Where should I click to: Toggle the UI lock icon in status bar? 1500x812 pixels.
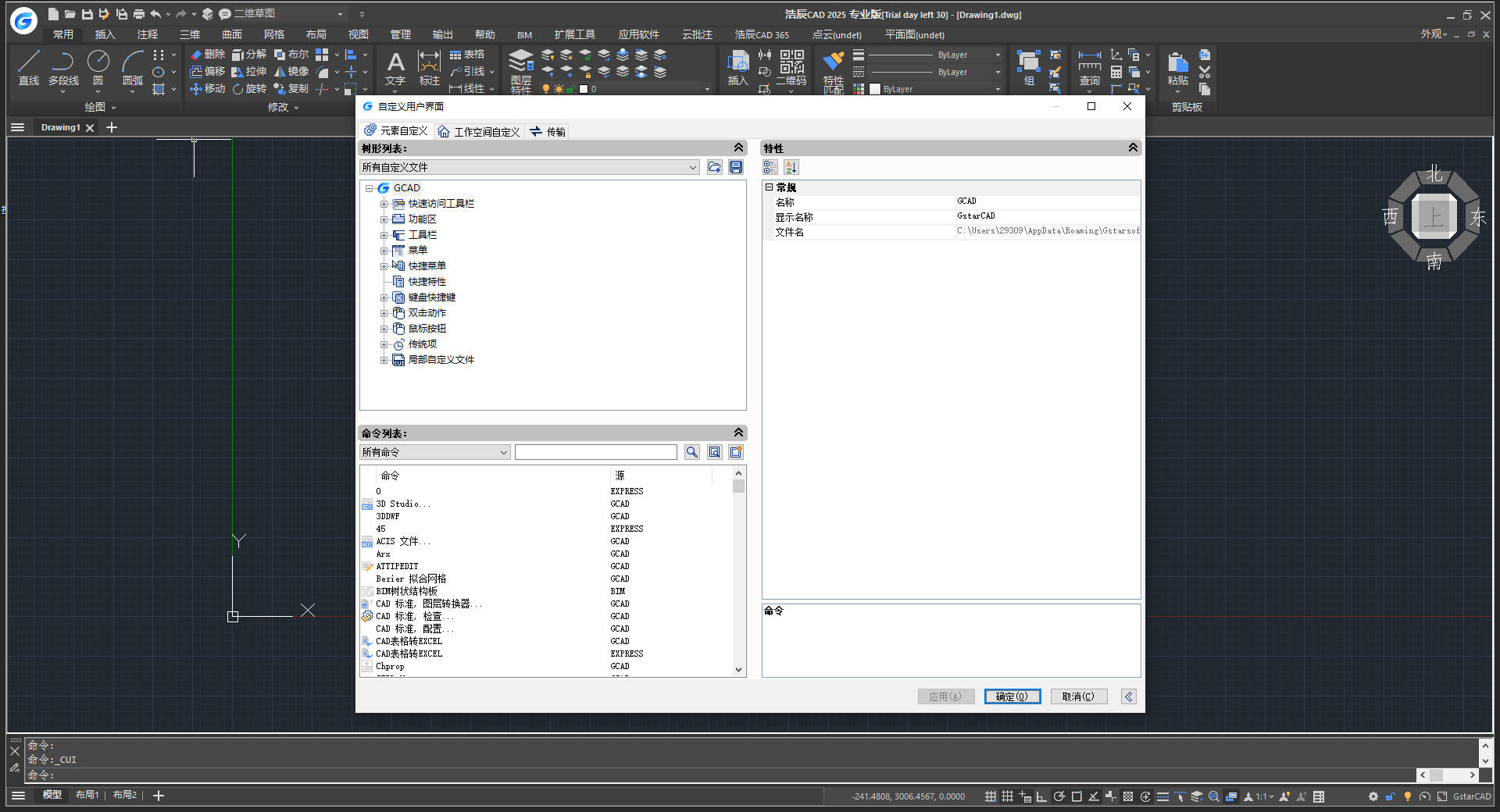[1391, 796]
